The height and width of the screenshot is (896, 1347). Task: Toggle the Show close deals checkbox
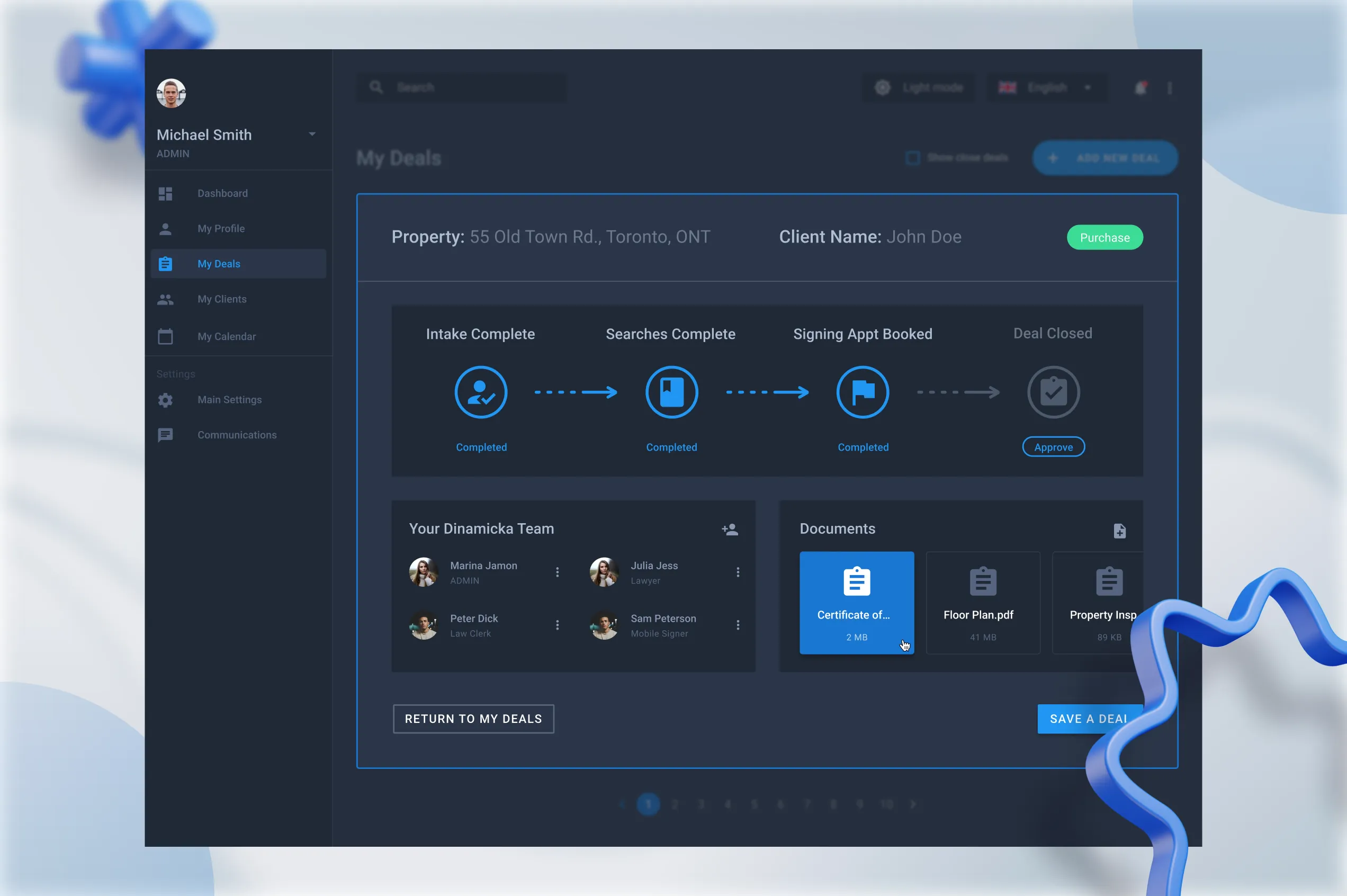pyautogui.click(x=912, y=158)
